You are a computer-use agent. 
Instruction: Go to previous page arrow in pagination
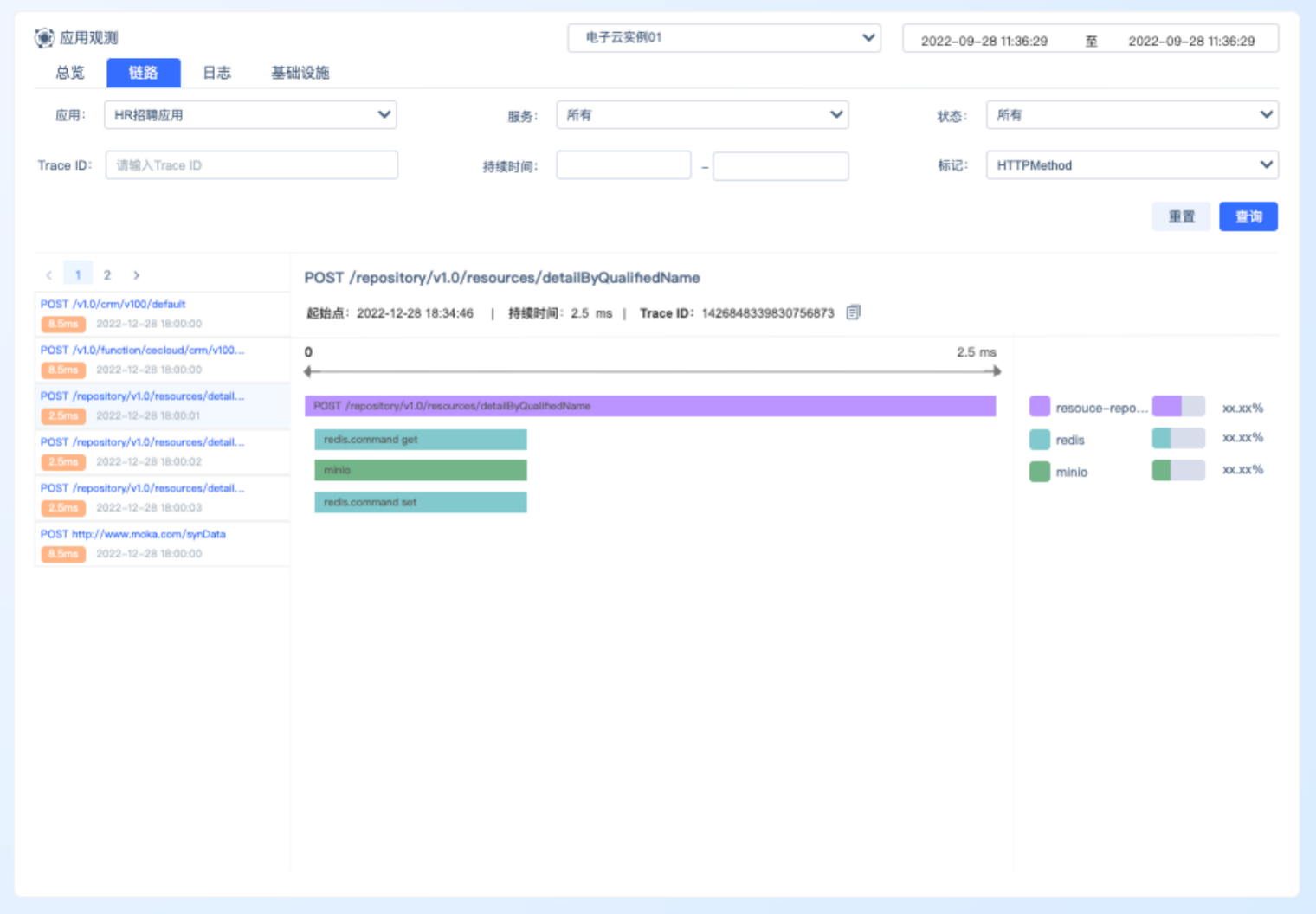(49, 275)
